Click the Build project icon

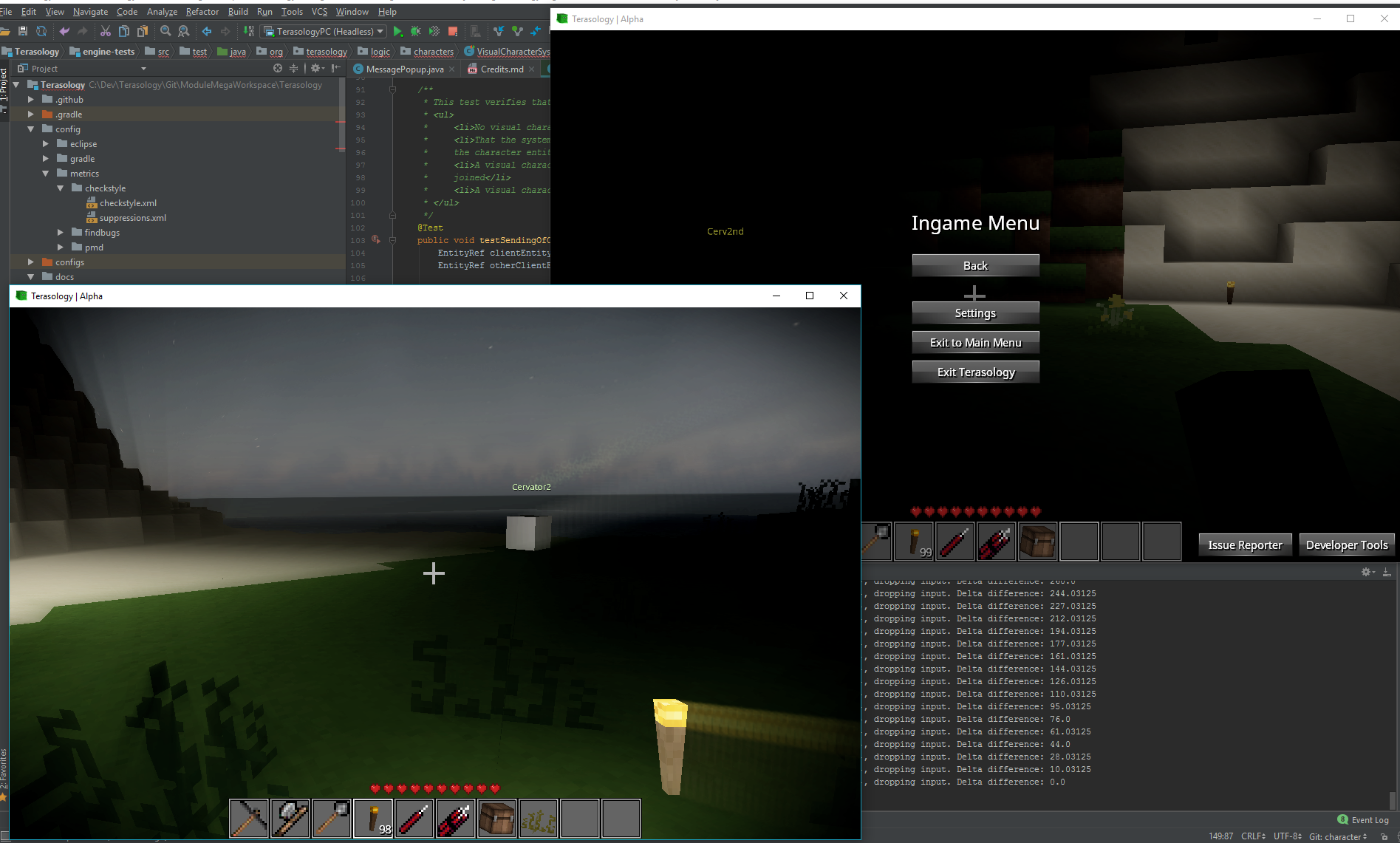248,31
